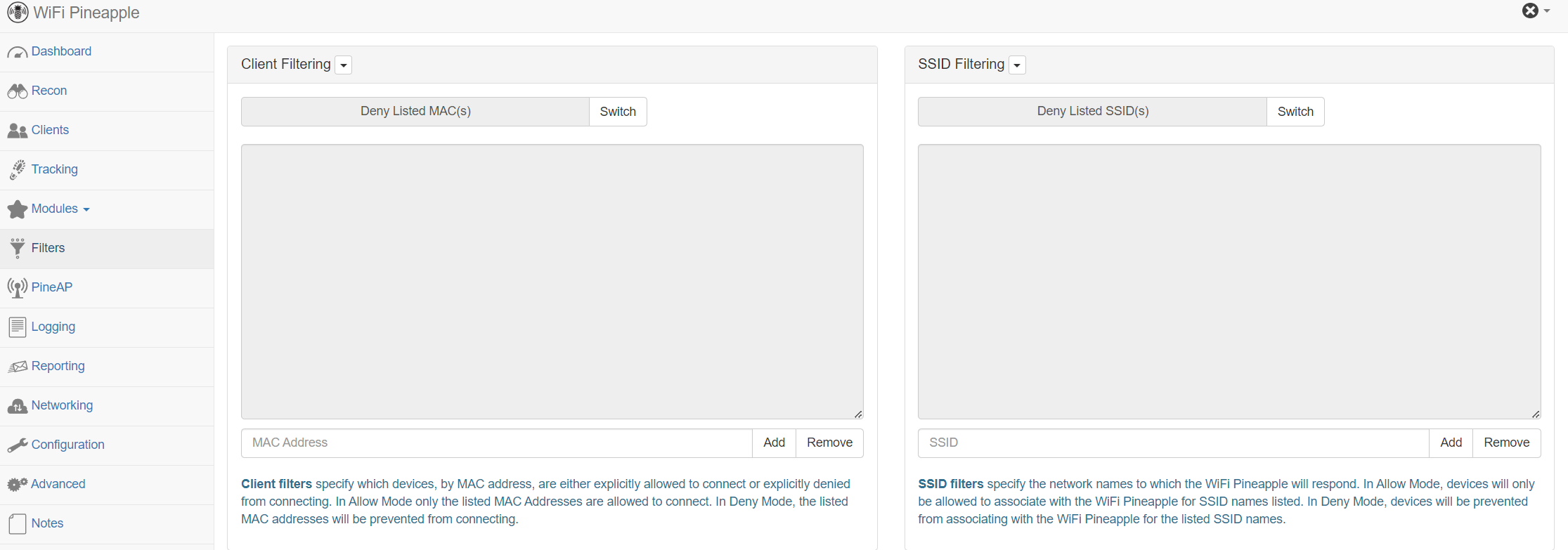
Task: Open the PineAP page
Action: (52, 287)
